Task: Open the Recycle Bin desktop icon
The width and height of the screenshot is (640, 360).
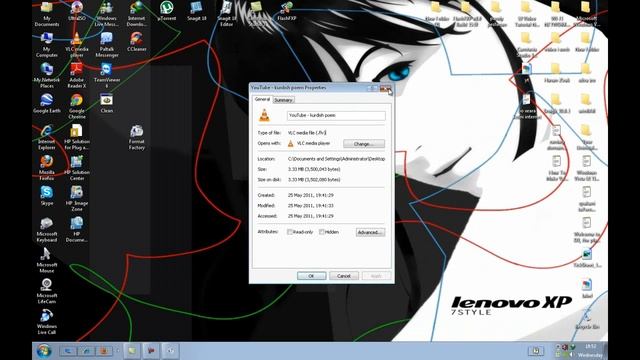Action: coord(587,320)
